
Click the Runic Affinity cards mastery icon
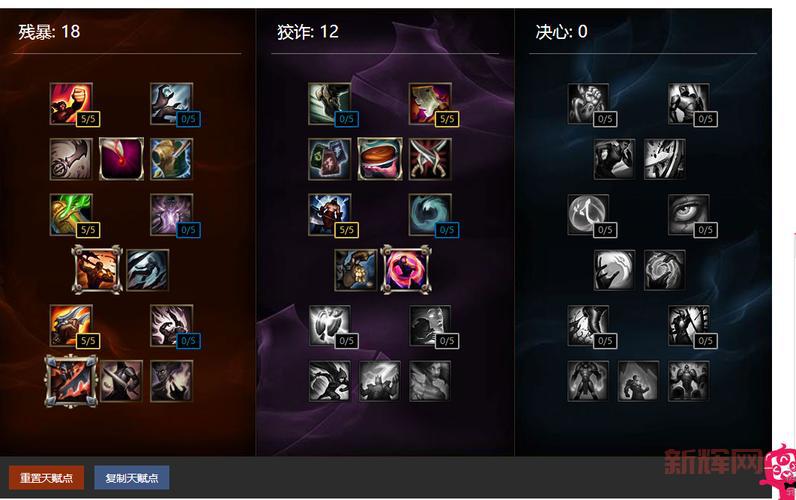click(x=329, y=159)
